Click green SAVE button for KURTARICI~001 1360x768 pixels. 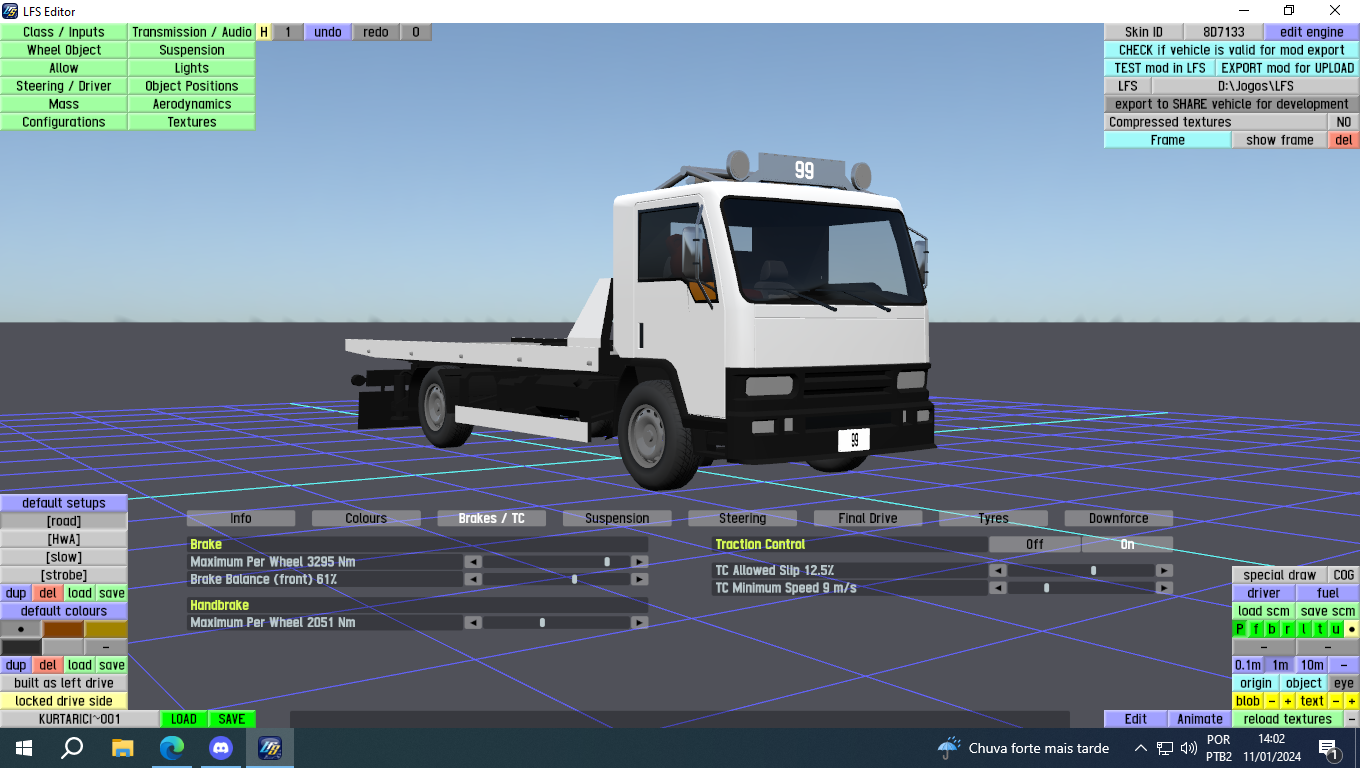[232, 719]
